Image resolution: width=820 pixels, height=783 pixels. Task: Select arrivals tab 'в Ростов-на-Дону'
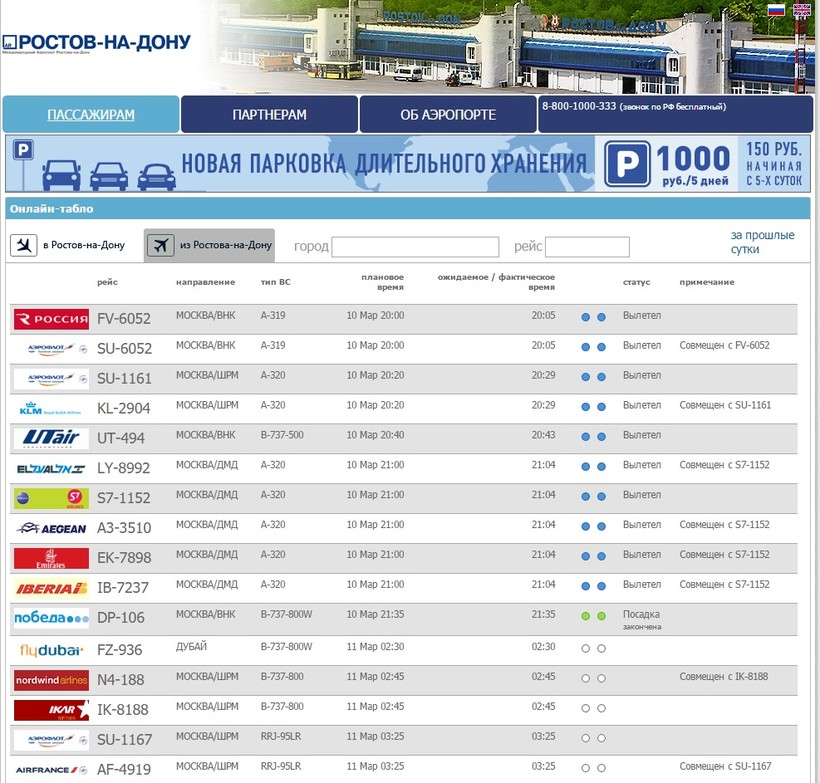[70, 245]
